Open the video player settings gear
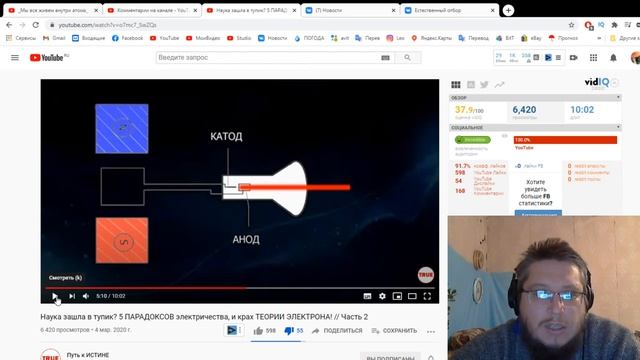The image size is (640, 360). [382, 296]
